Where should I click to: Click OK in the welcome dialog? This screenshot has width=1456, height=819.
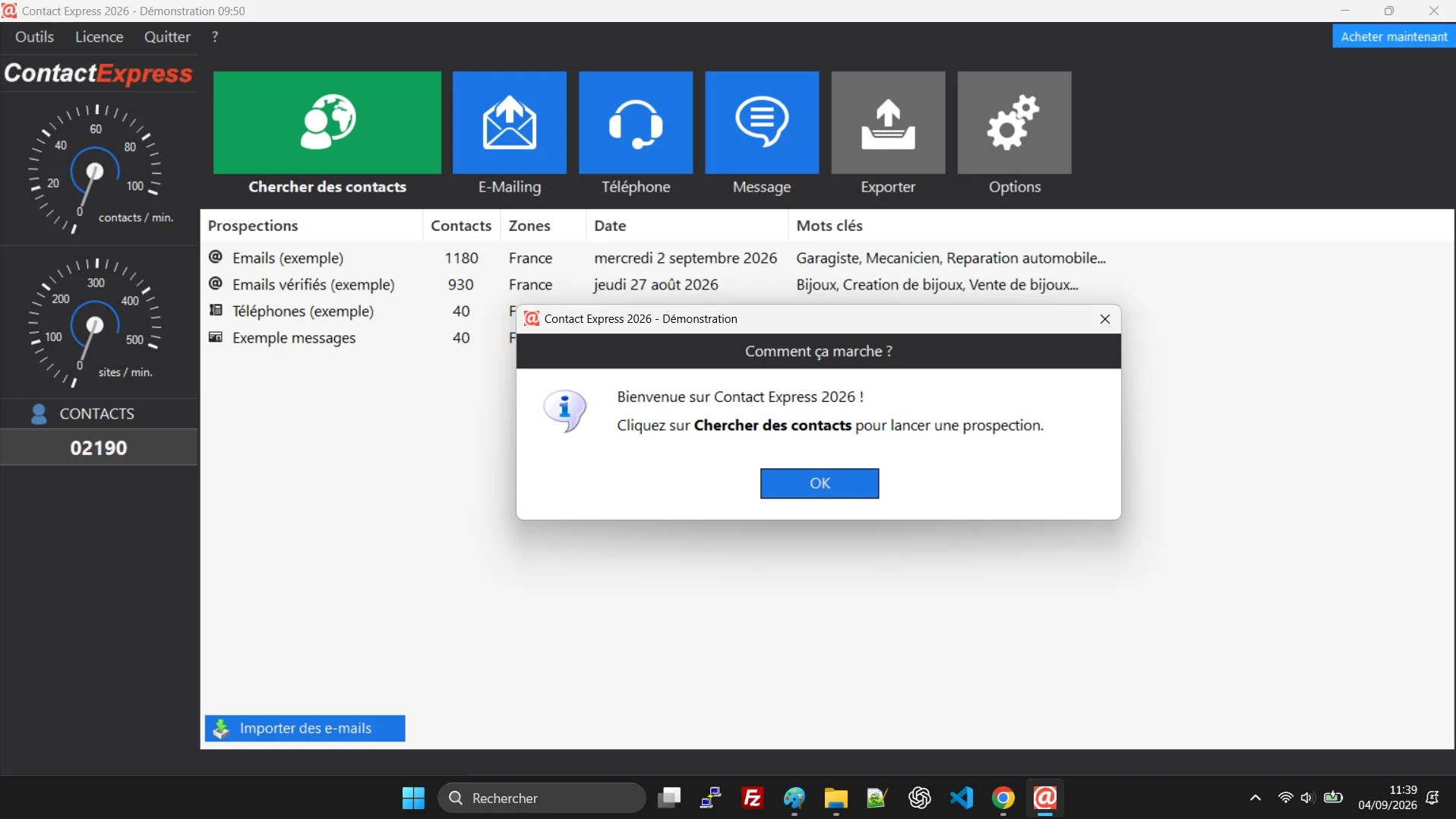point(820,483)
